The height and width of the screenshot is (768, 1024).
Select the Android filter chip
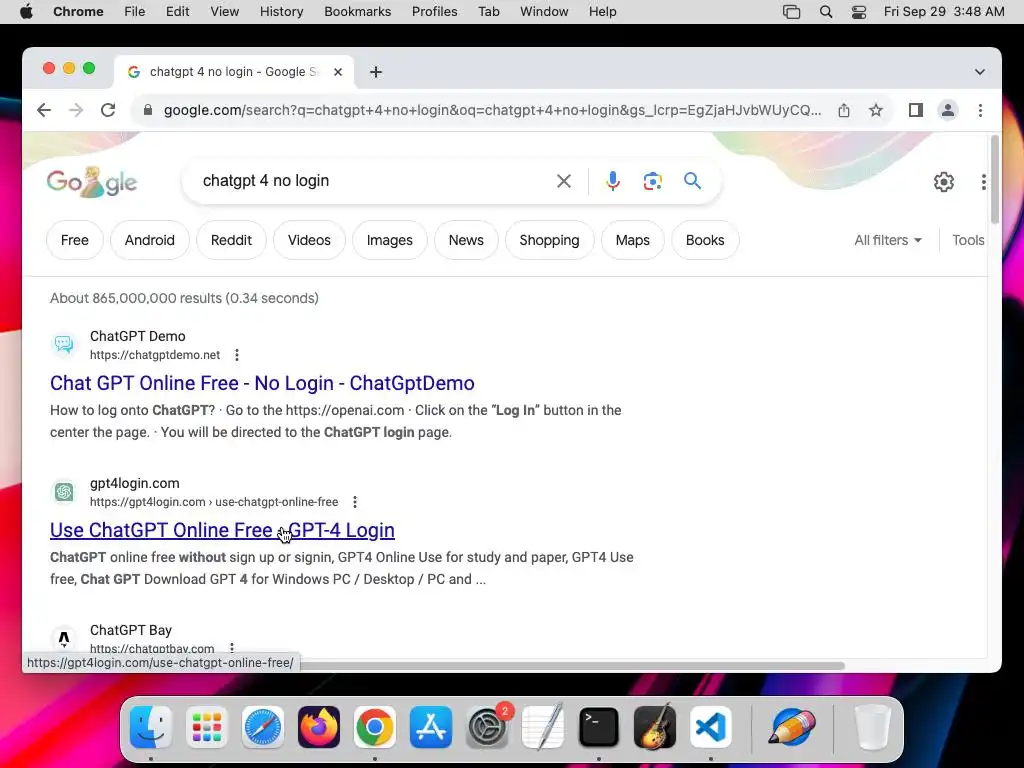click(150, 240)
